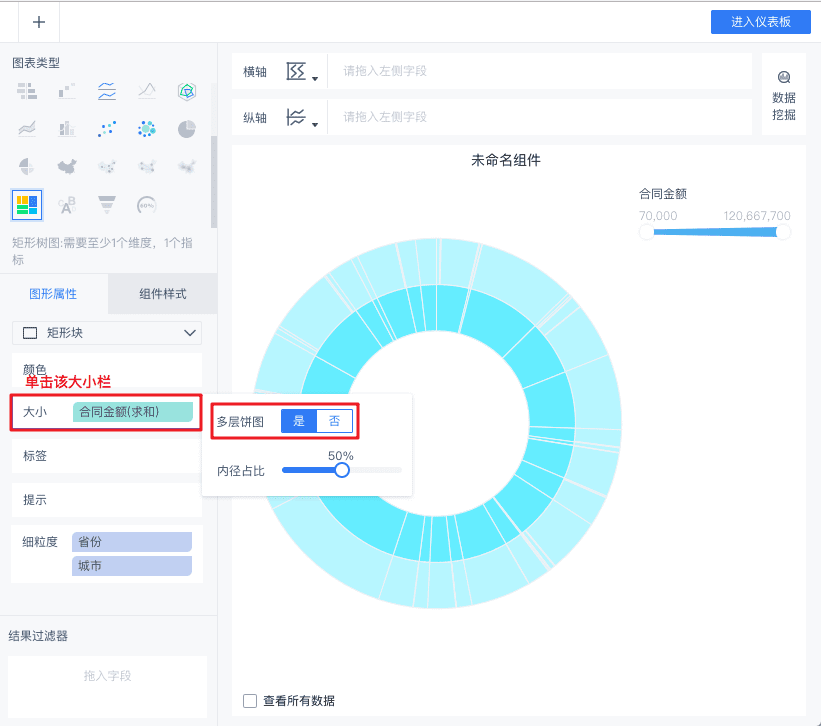
Task: Select the treemap chart type icon
Action: pyautogui.click(x=27, y=205)
